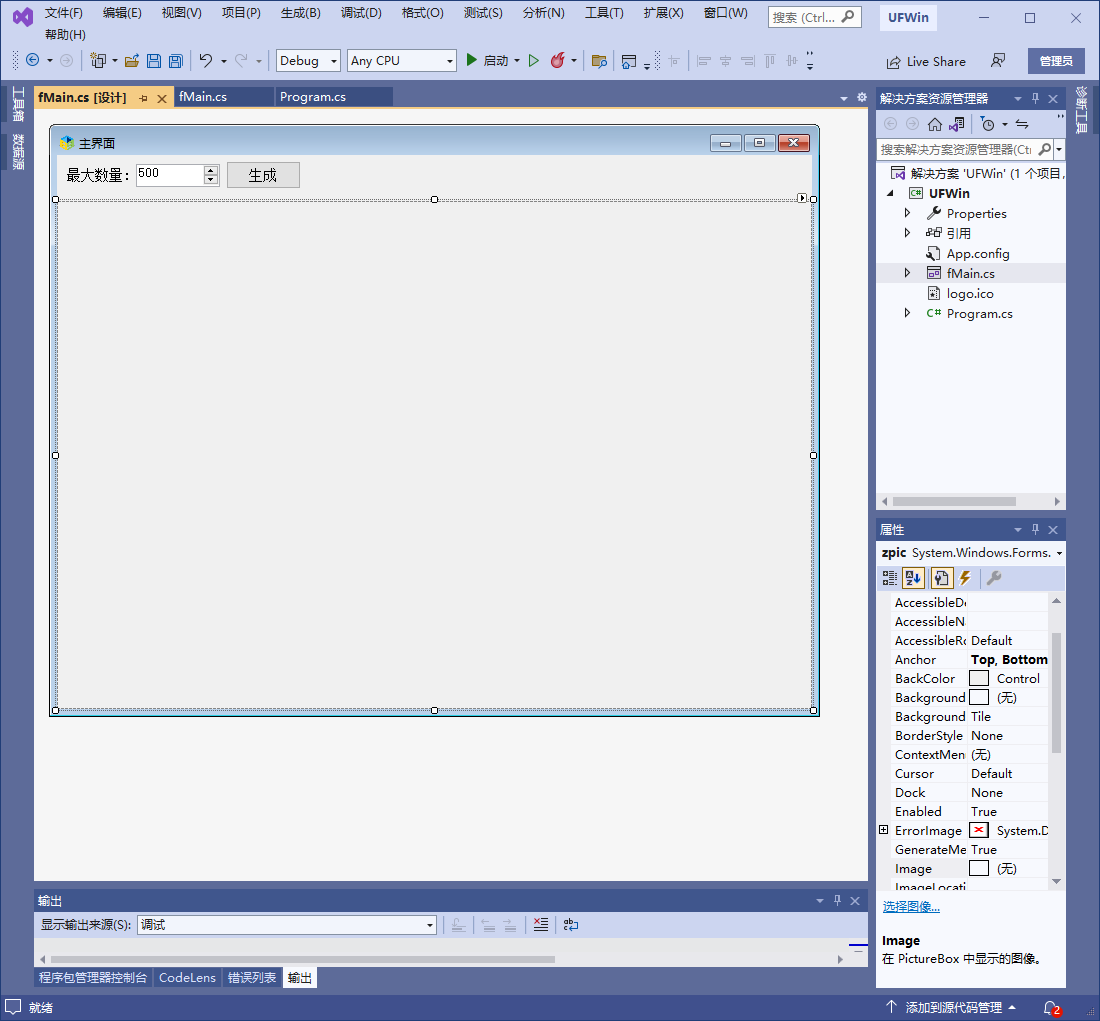Click the New Project toolbar icon
The image size is (1100, 1021).
pos(98,61)
